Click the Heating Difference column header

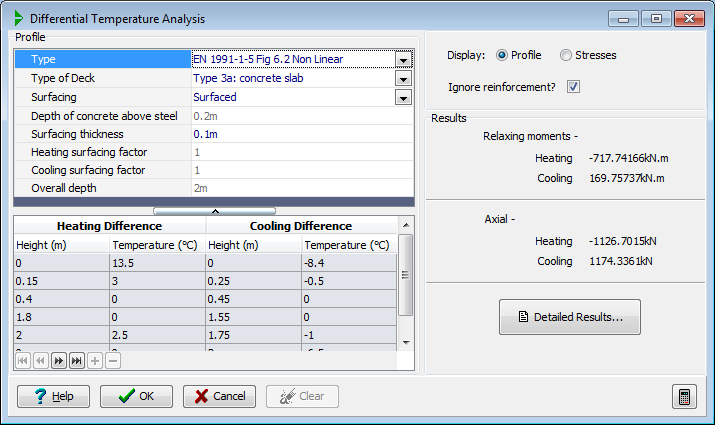click(109, 226)
